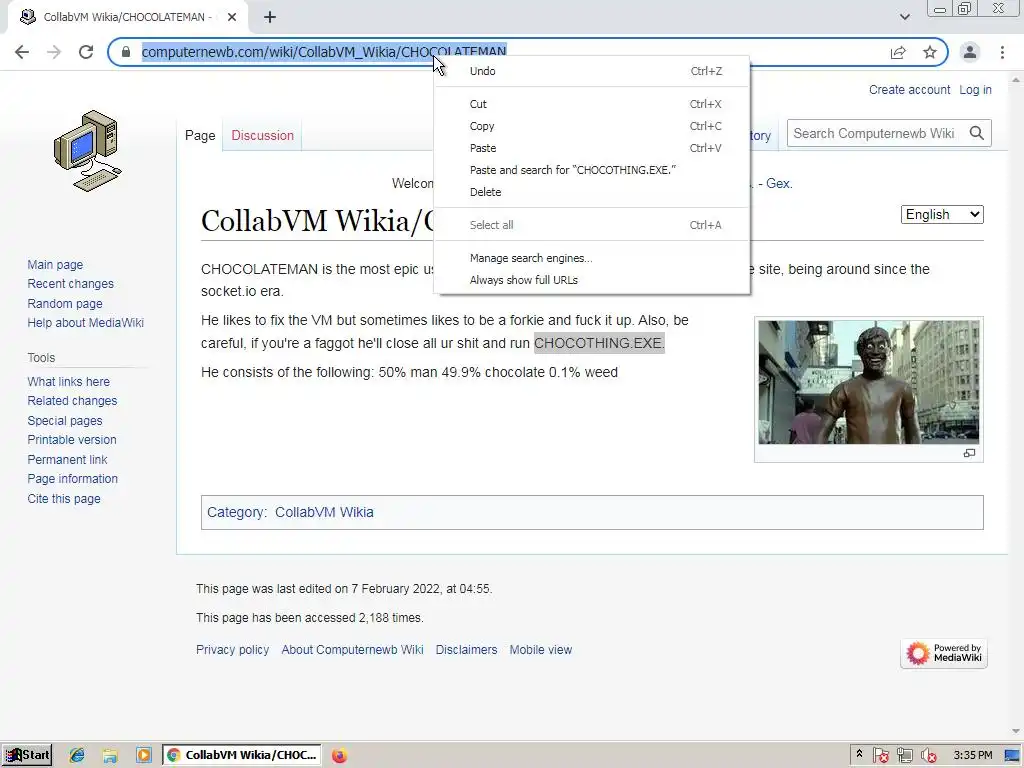Open Recent changes in the sidebar
Screen dimensions: 1024x768
click(71, 283)
